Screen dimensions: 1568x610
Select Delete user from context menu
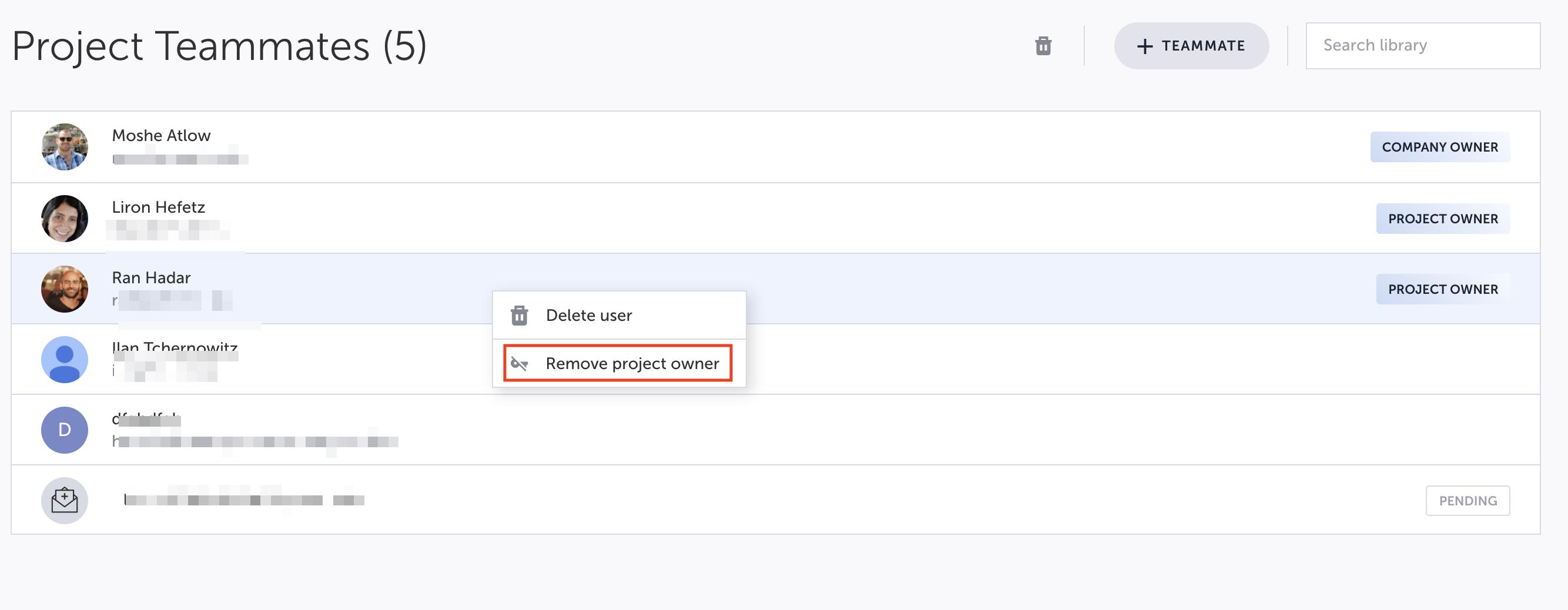tap(589, 316)
